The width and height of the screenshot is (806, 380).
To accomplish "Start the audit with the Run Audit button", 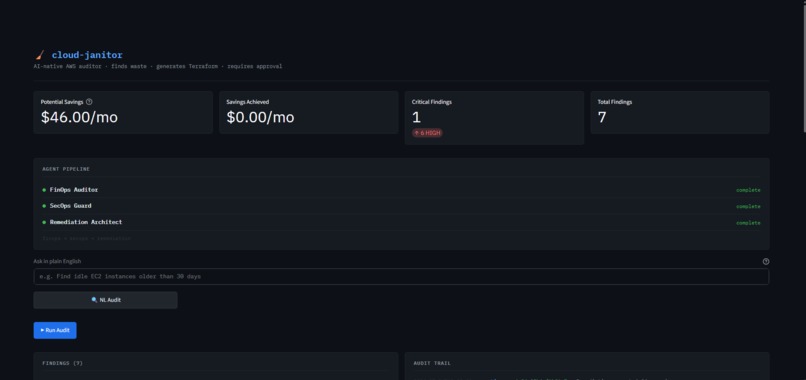I will (55, 330).
